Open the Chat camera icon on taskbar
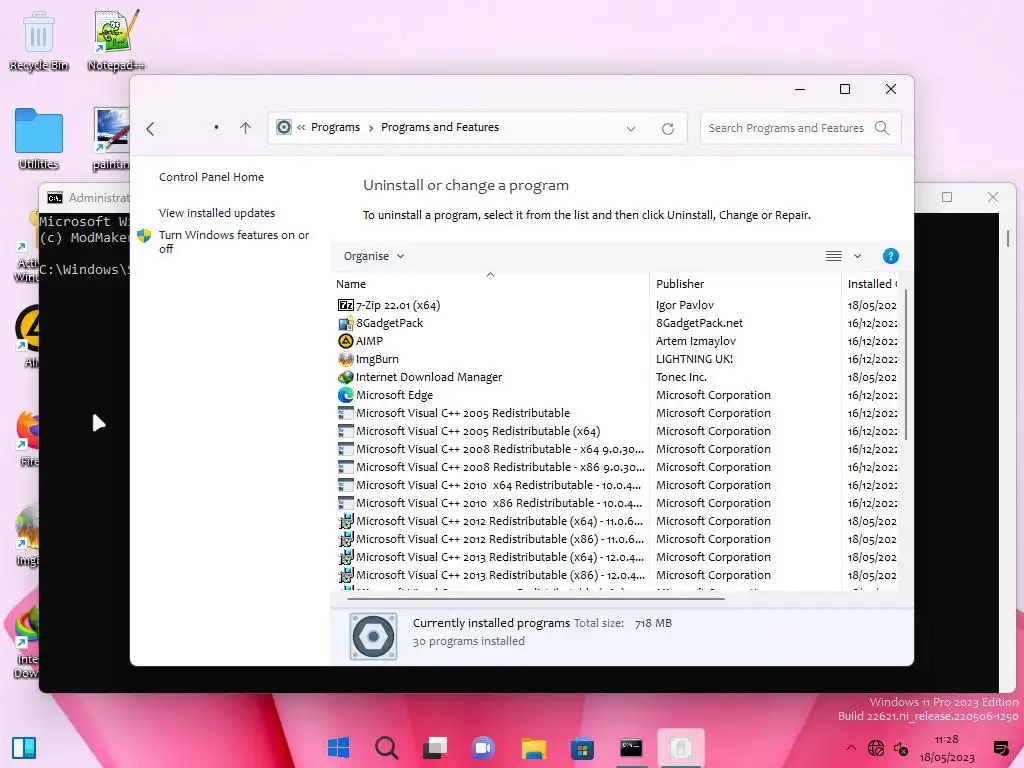This screenshot has height=768, width=1024. 484,748
